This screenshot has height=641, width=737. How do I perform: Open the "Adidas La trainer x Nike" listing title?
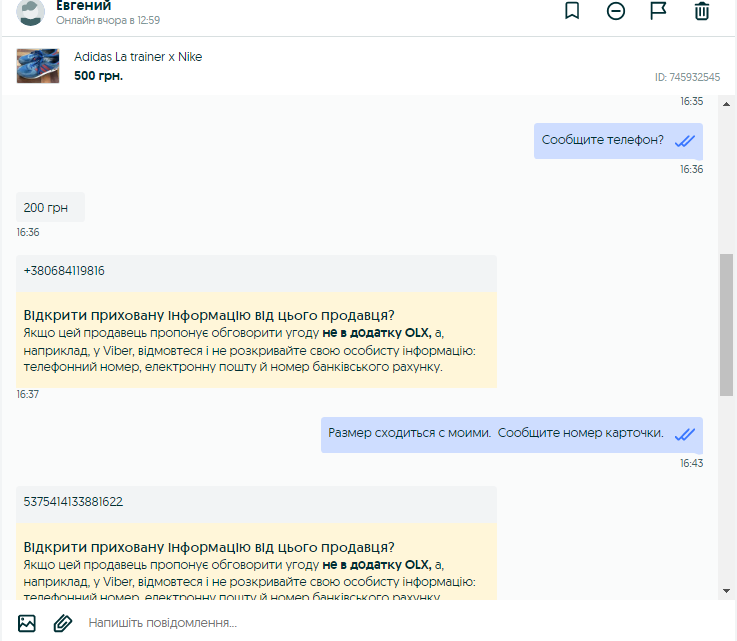coord(138,57)
